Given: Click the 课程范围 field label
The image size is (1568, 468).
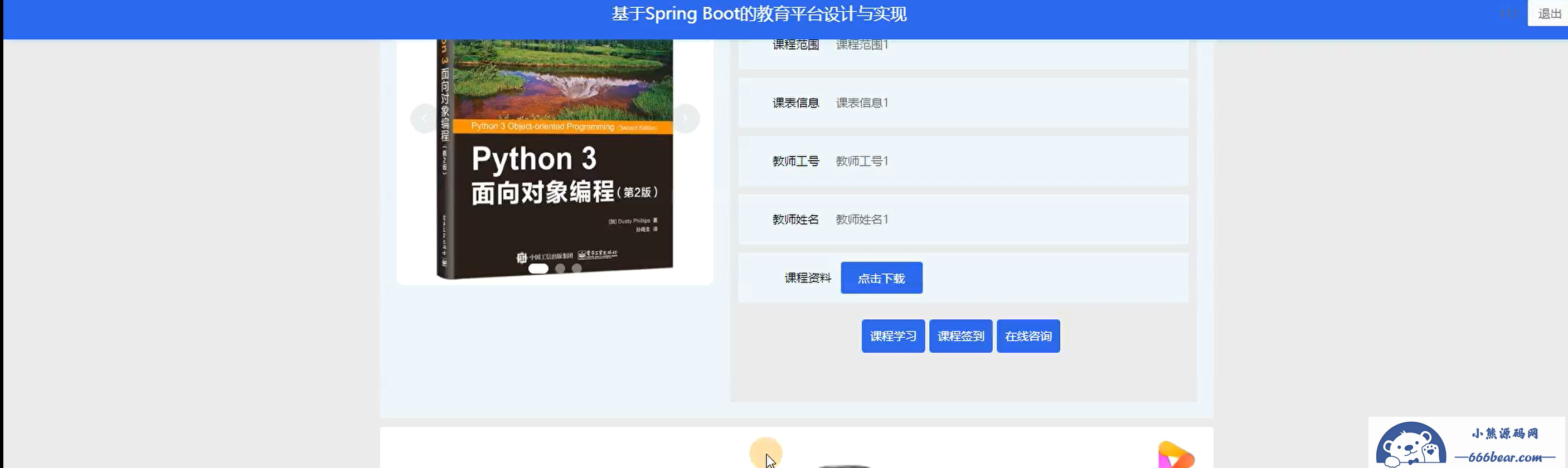Looking at the screenshot, I should [795, 45].
